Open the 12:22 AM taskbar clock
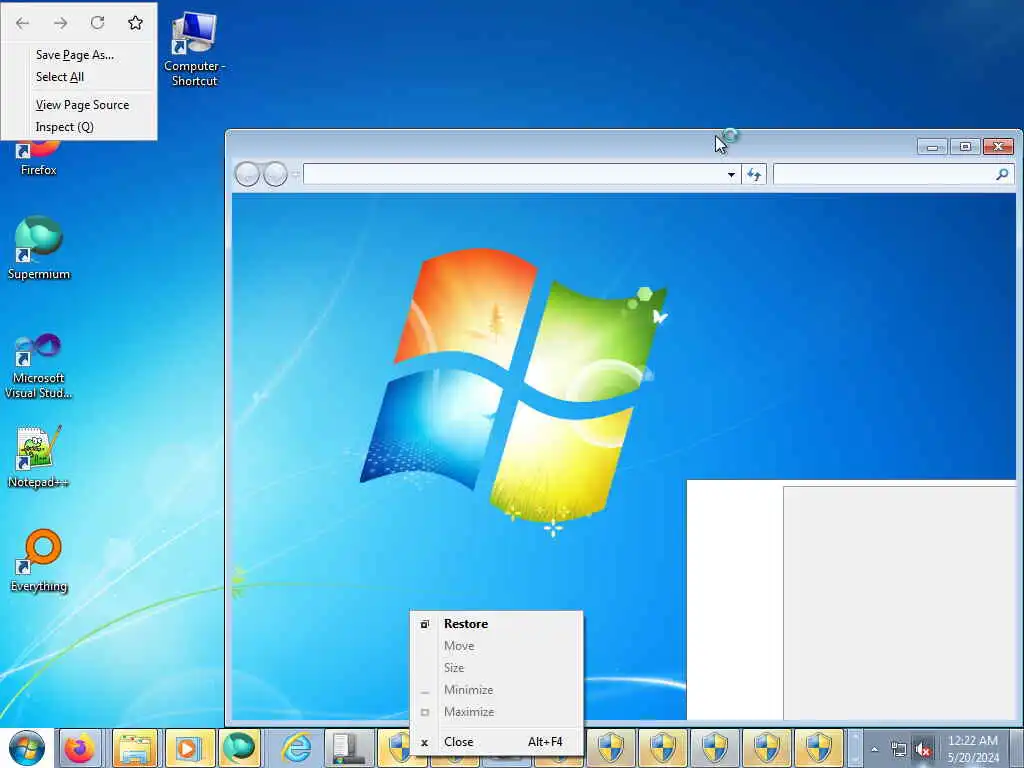The width and height of the screenshot is (1024, 768). point(973,749)
